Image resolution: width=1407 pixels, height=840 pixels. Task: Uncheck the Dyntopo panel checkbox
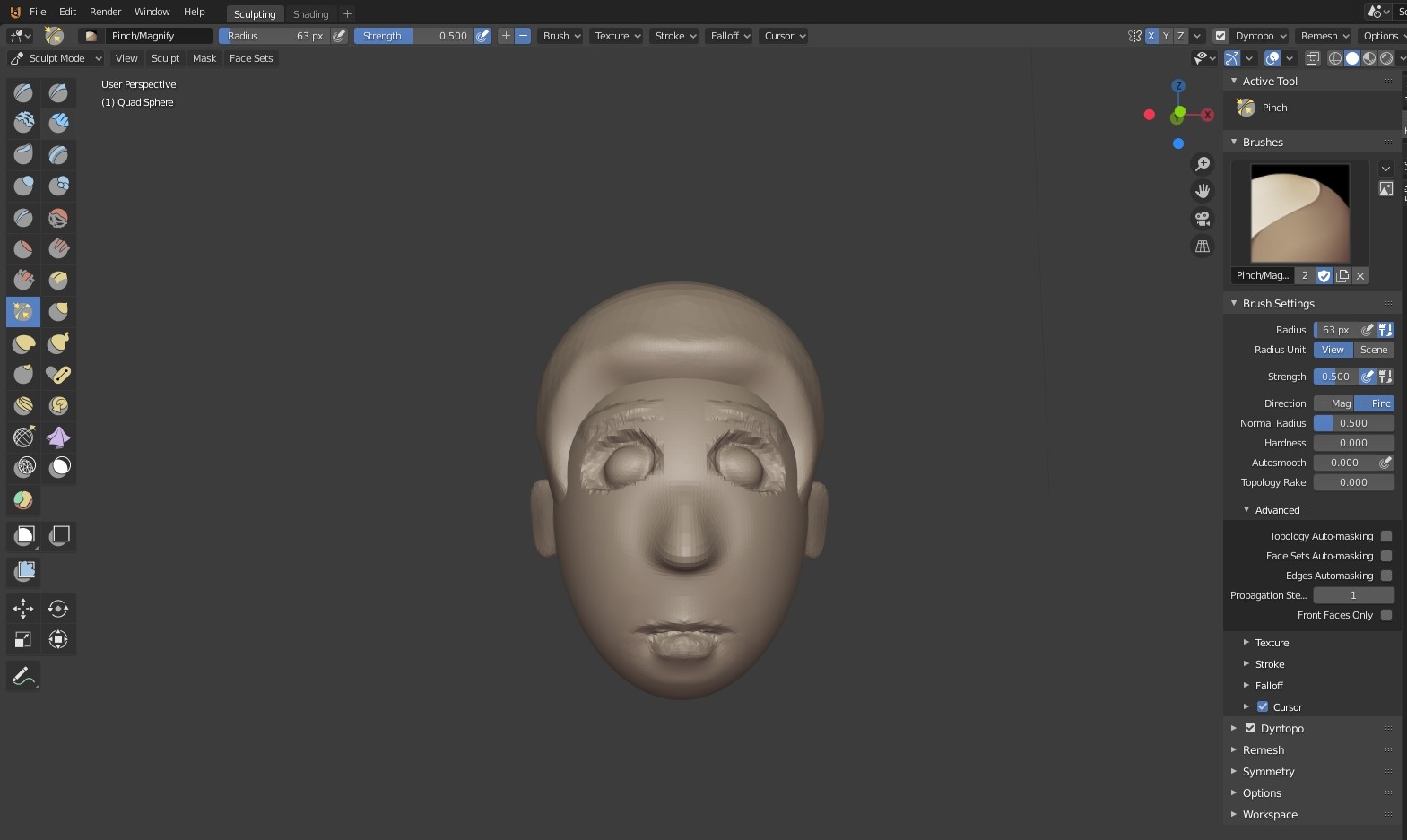[1250, 729]
